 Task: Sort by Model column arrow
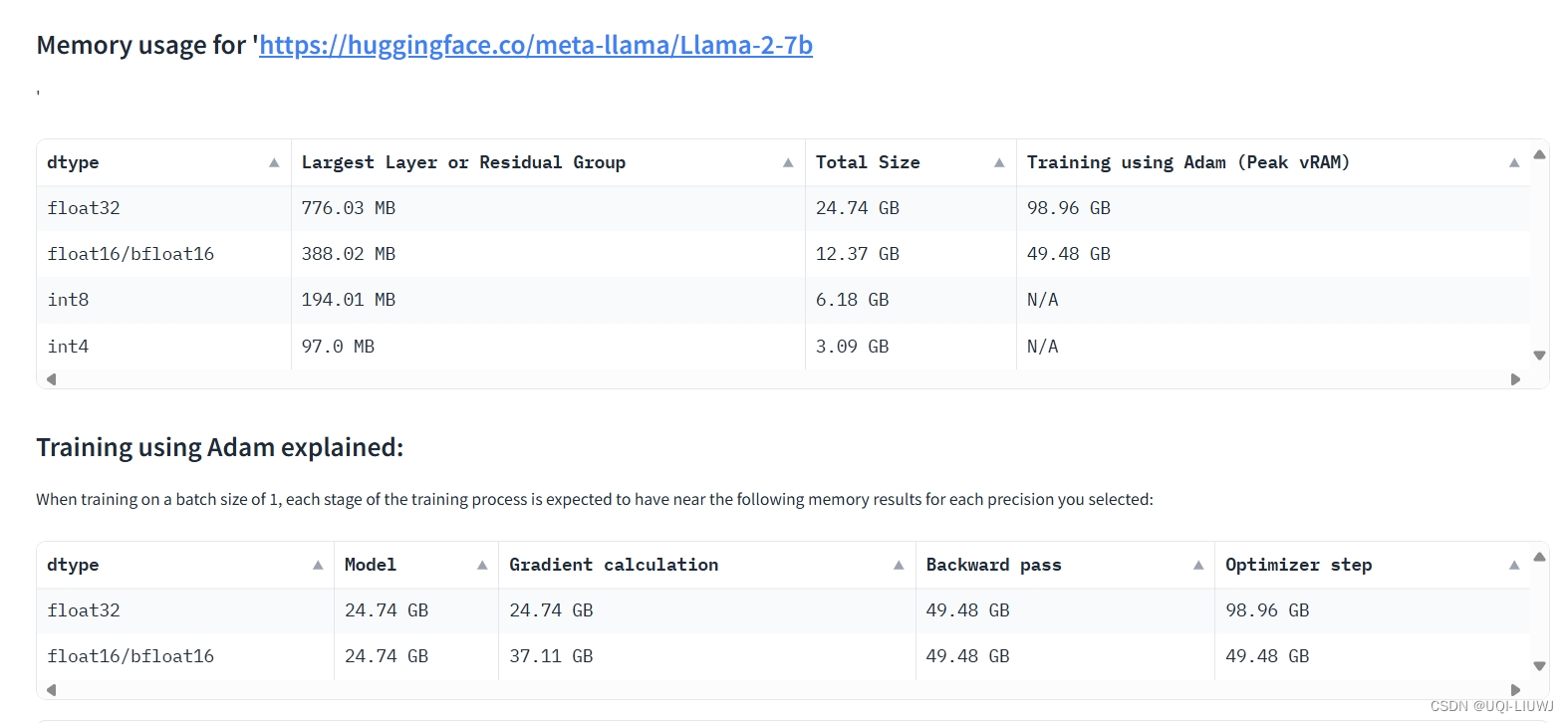[482, 565]
